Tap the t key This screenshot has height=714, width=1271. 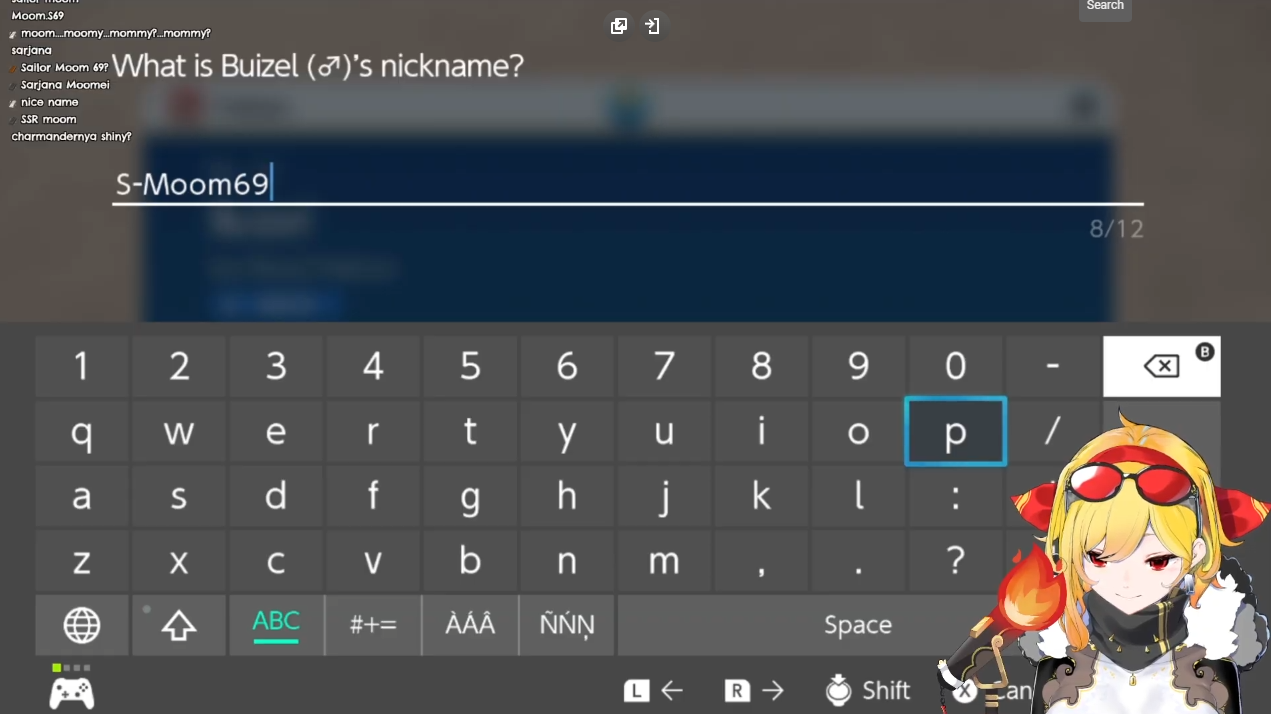[x=470, y=431]
